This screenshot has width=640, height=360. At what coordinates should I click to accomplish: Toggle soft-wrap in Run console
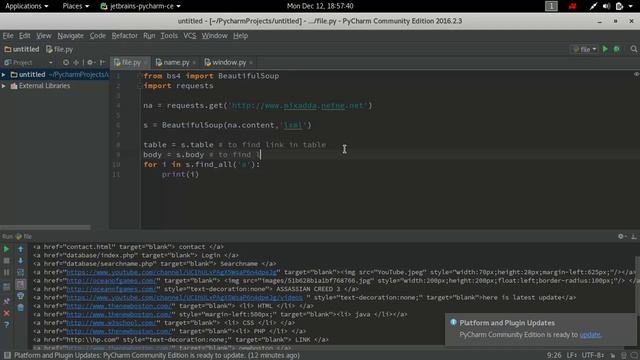pos(20,272)
